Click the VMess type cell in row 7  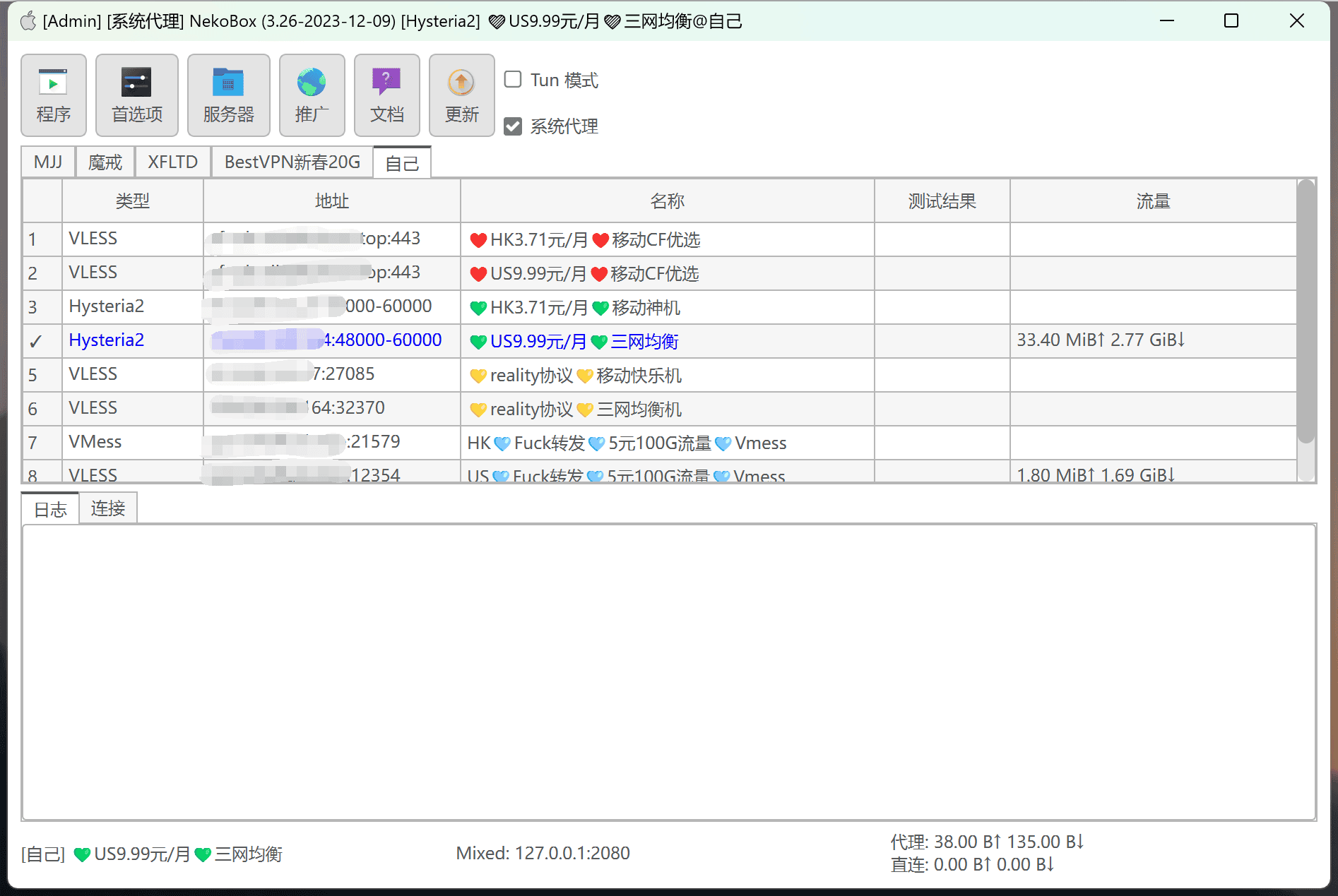click(133, 443)
